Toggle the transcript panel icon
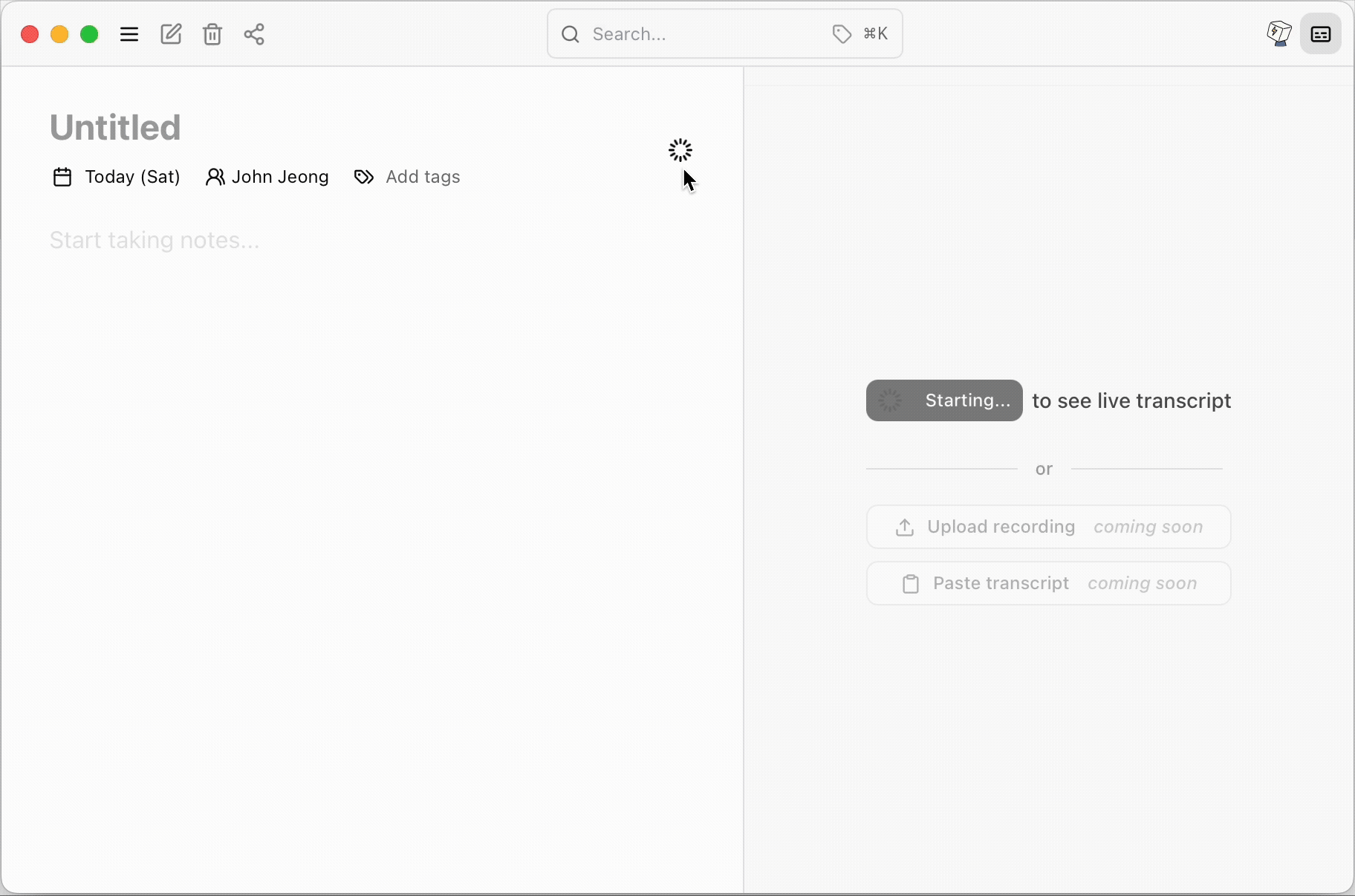1355x896 pixels. (1321, 33)
